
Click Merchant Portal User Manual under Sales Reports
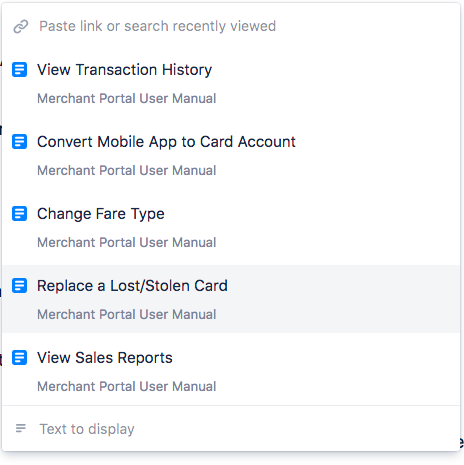127,387
